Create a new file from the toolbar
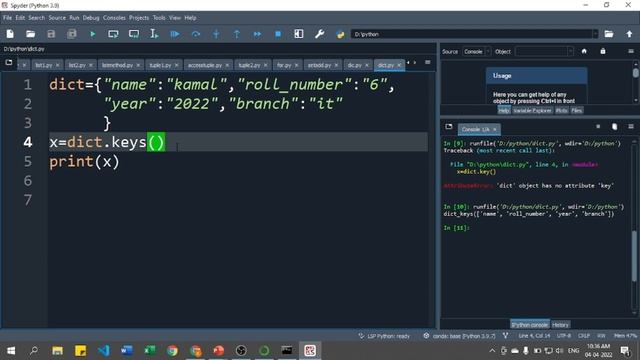This screenshot has width=640, height=360. pos(10,34)
